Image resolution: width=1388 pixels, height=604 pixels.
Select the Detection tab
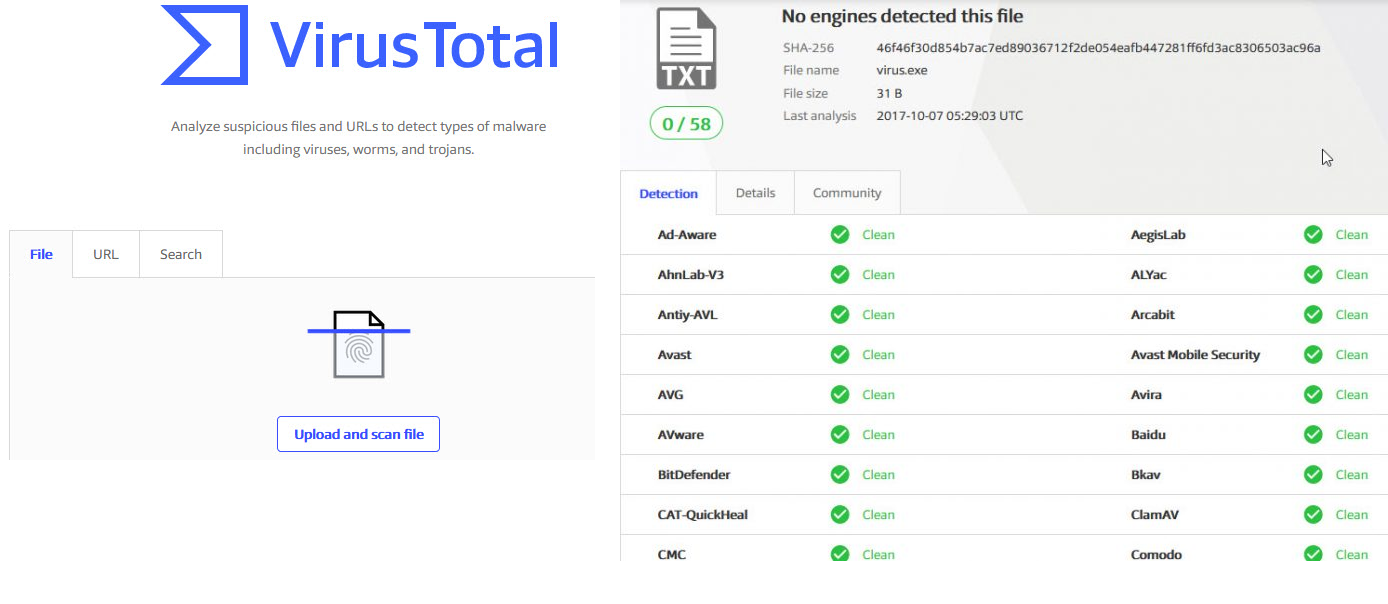tap(668, 193)
